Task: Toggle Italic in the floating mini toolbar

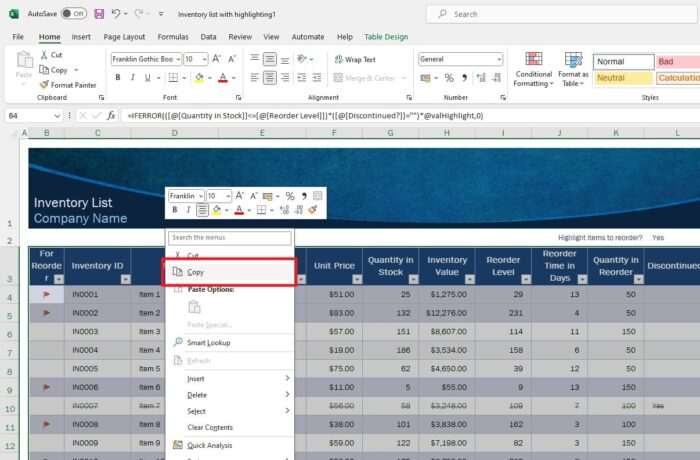Action: coord(188,211)
